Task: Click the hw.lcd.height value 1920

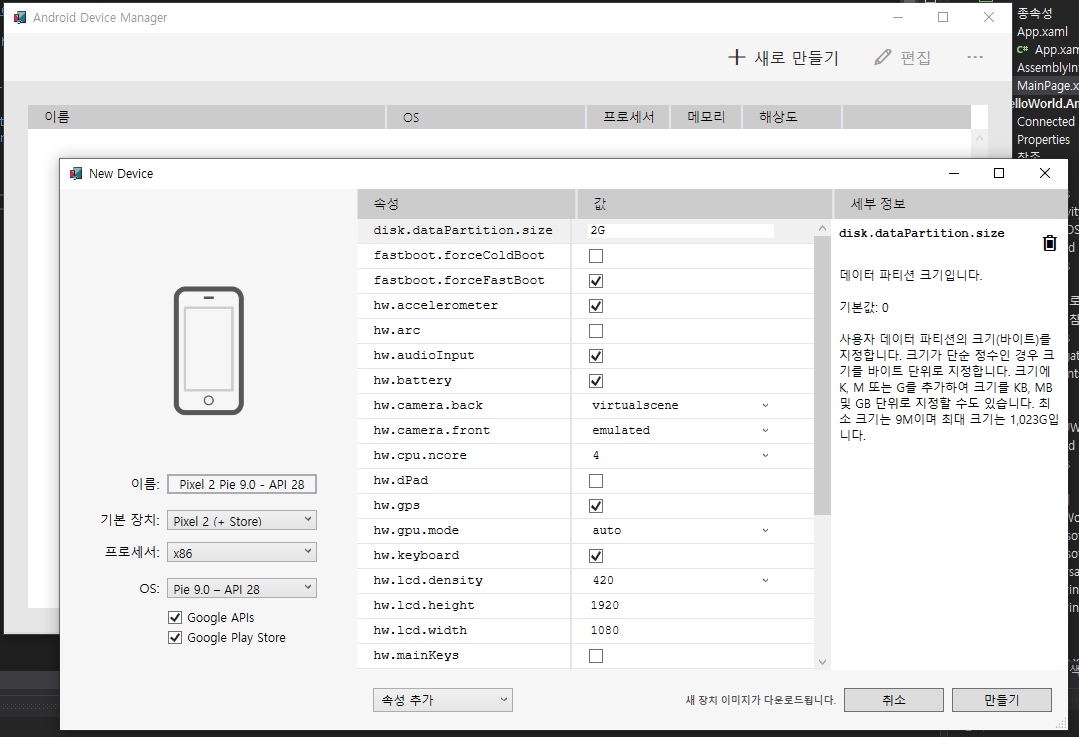Action: click(605, 606)
